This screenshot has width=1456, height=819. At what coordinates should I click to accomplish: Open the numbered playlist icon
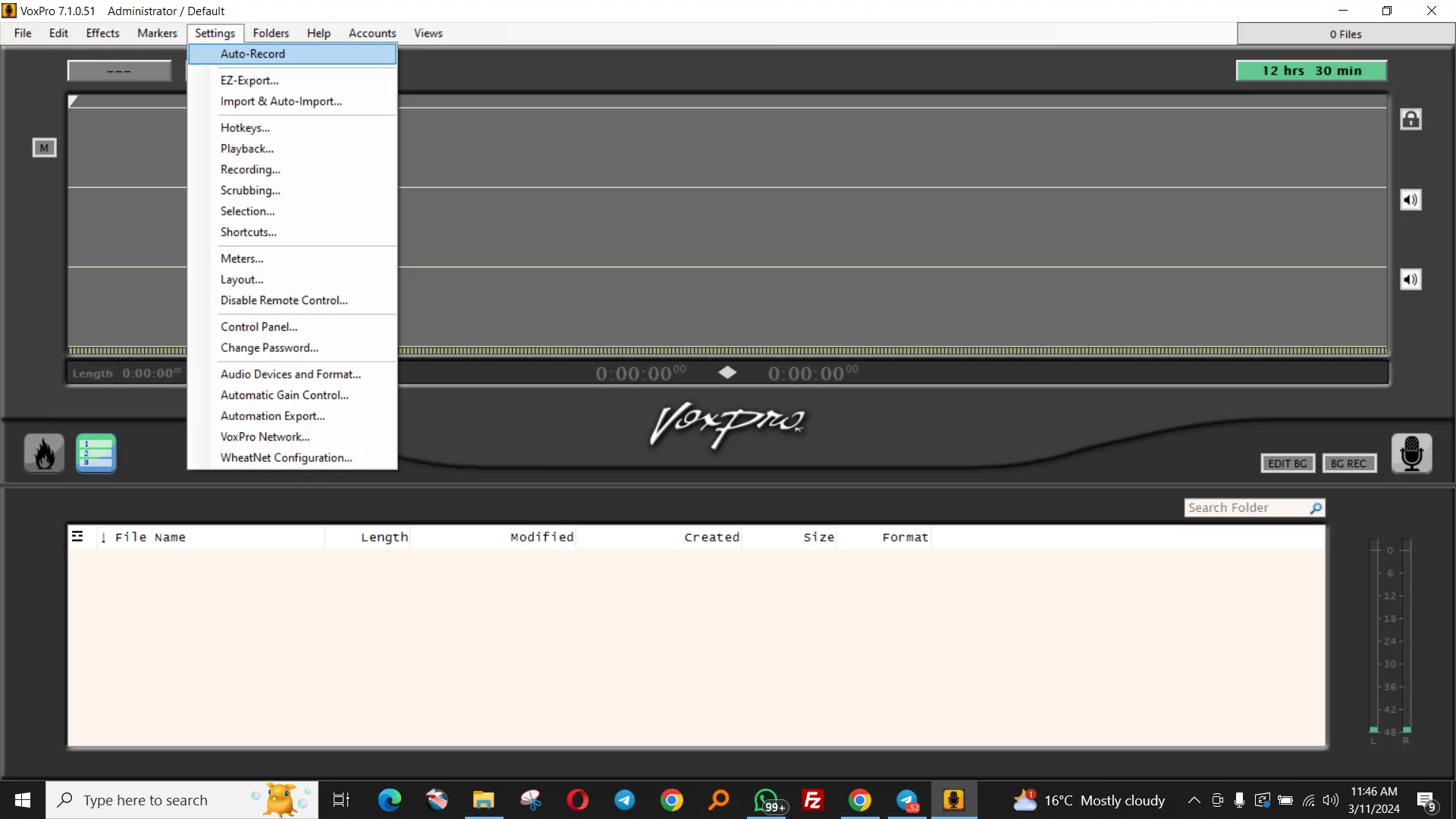point(96,453)
